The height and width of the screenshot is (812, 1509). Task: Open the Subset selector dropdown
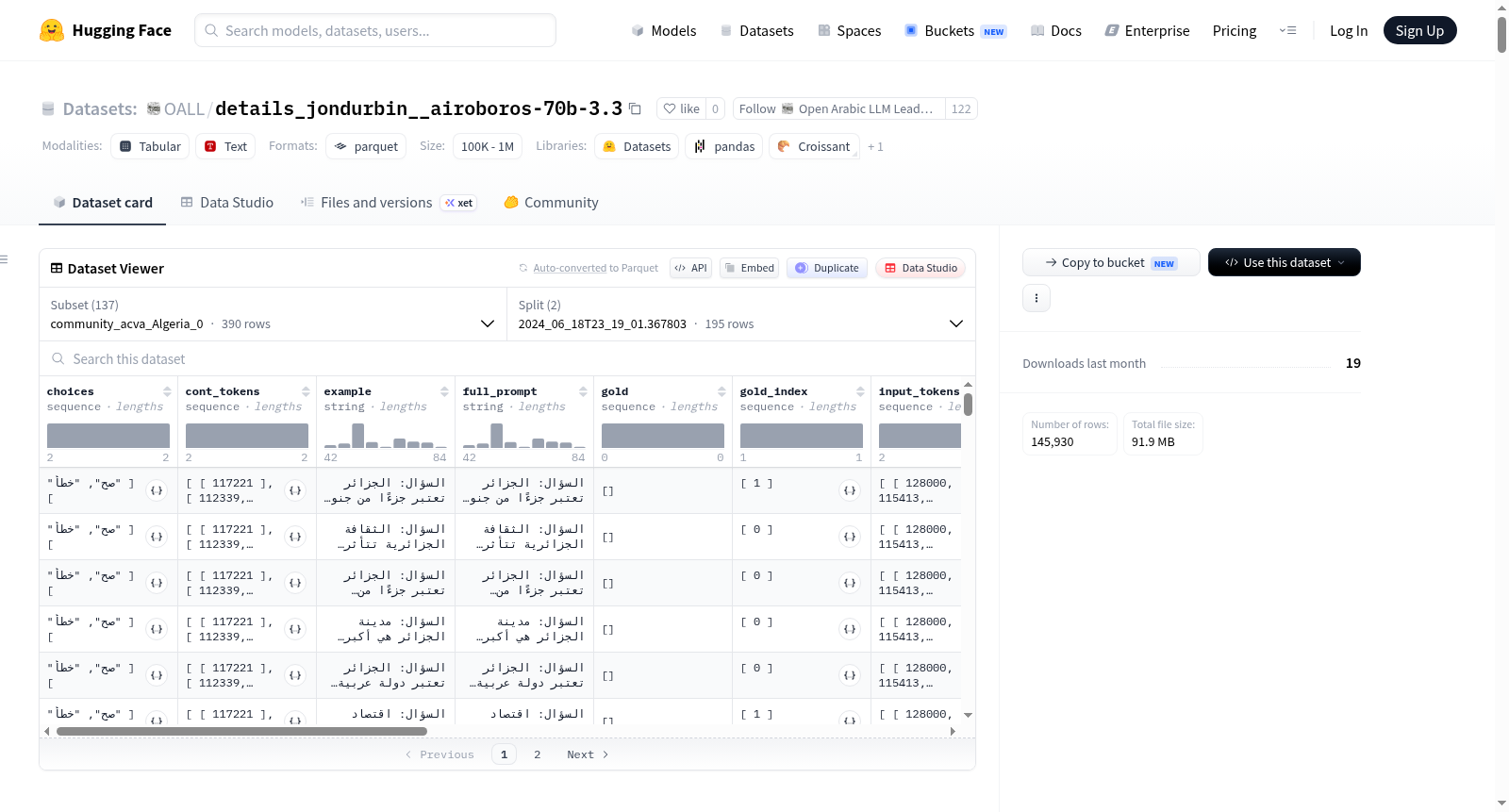coord(273,314)
